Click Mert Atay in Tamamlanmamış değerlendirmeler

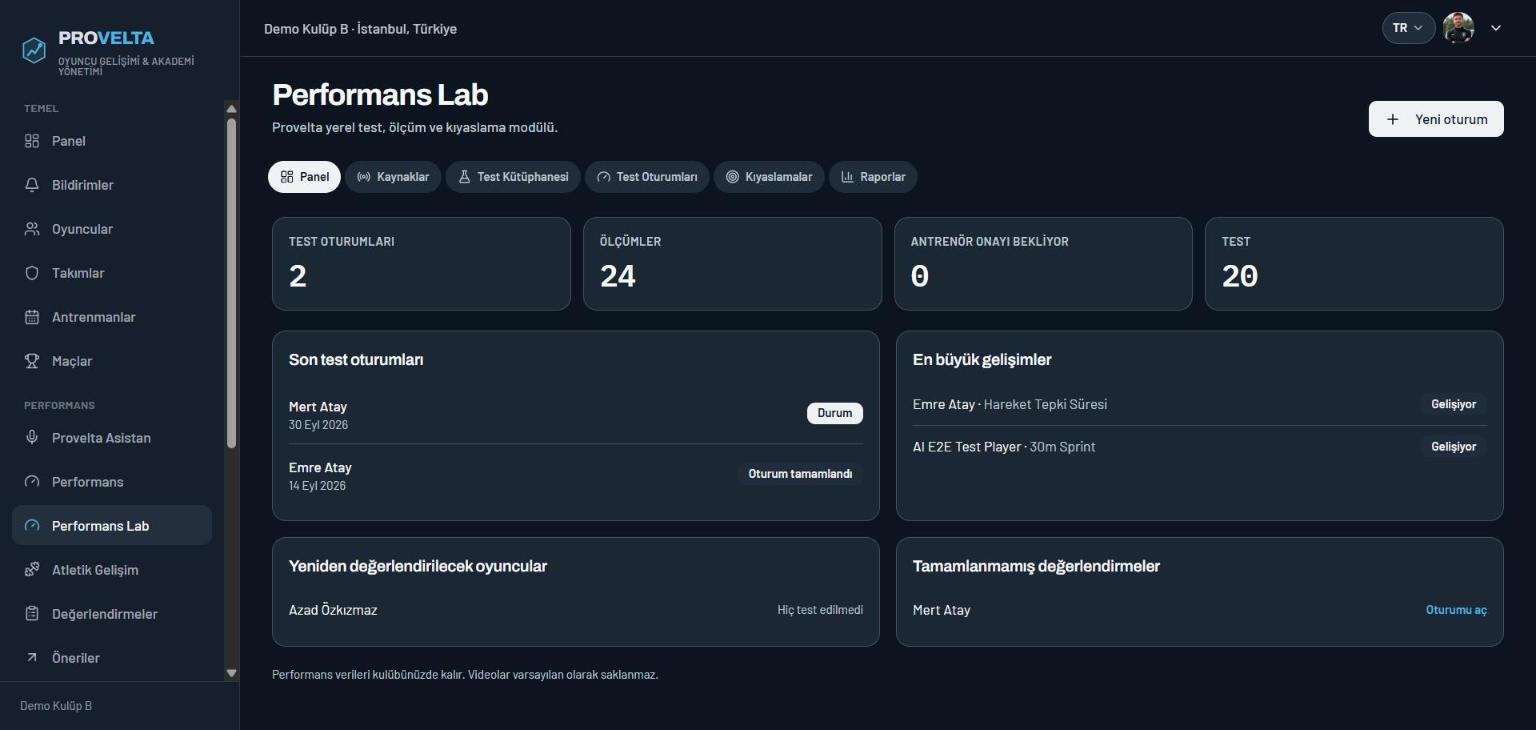941,610
